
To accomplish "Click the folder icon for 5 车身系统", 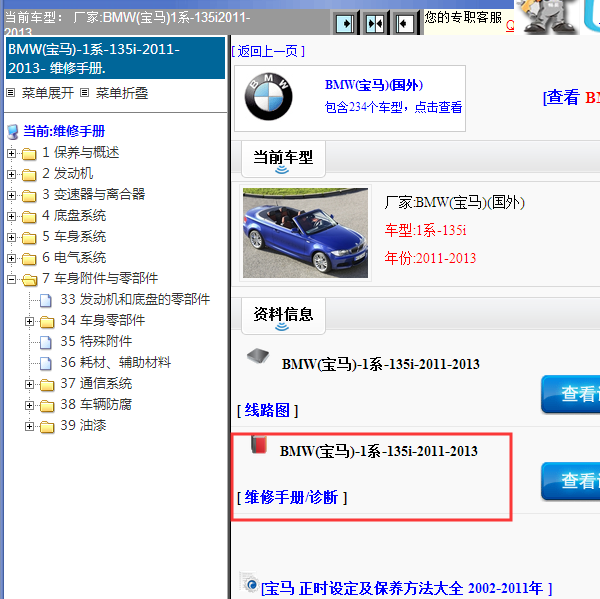I will [29, 238].
